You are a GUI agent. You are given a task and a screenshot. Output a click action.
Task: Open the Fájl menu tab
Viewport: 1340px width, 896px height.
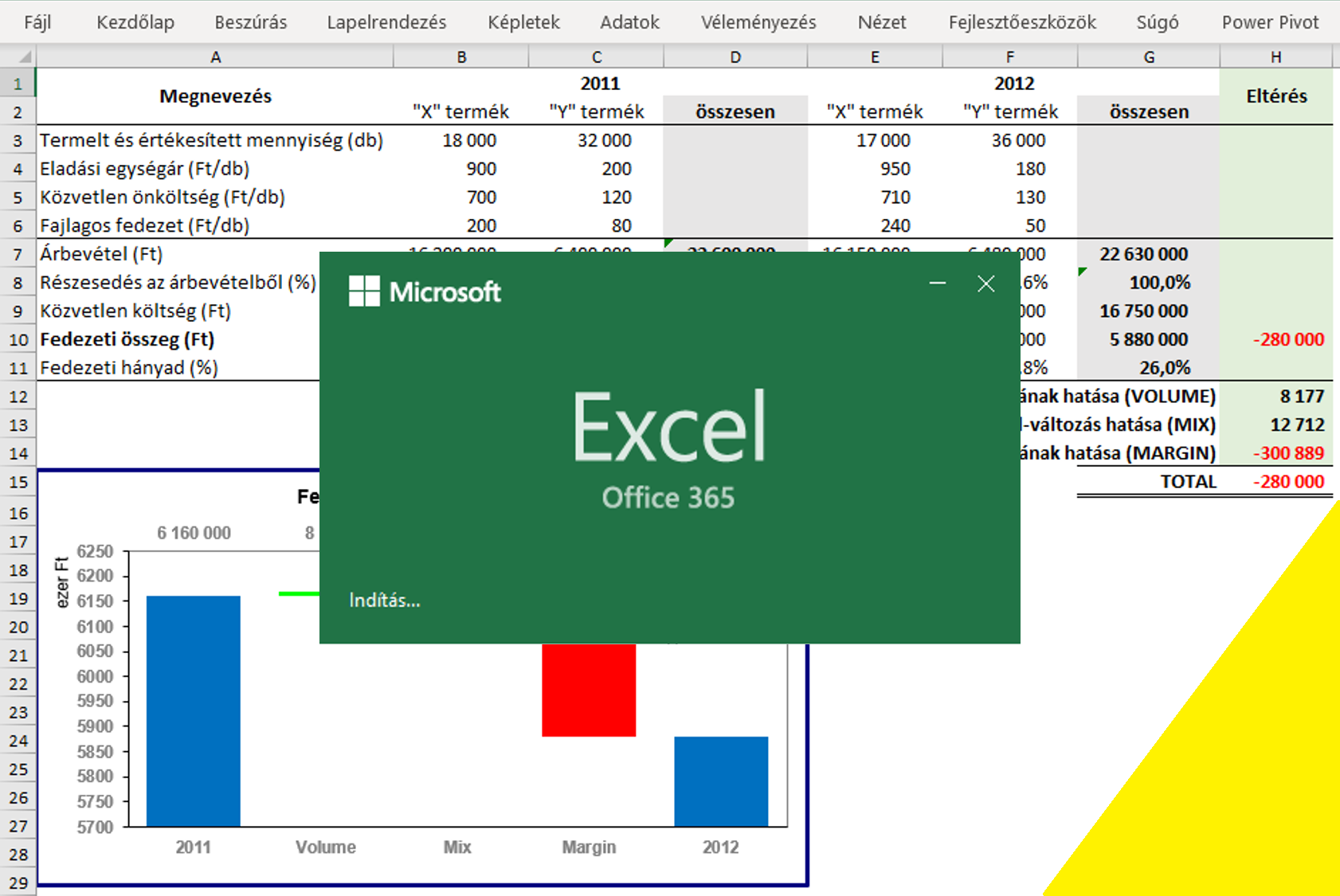(37, 22)
